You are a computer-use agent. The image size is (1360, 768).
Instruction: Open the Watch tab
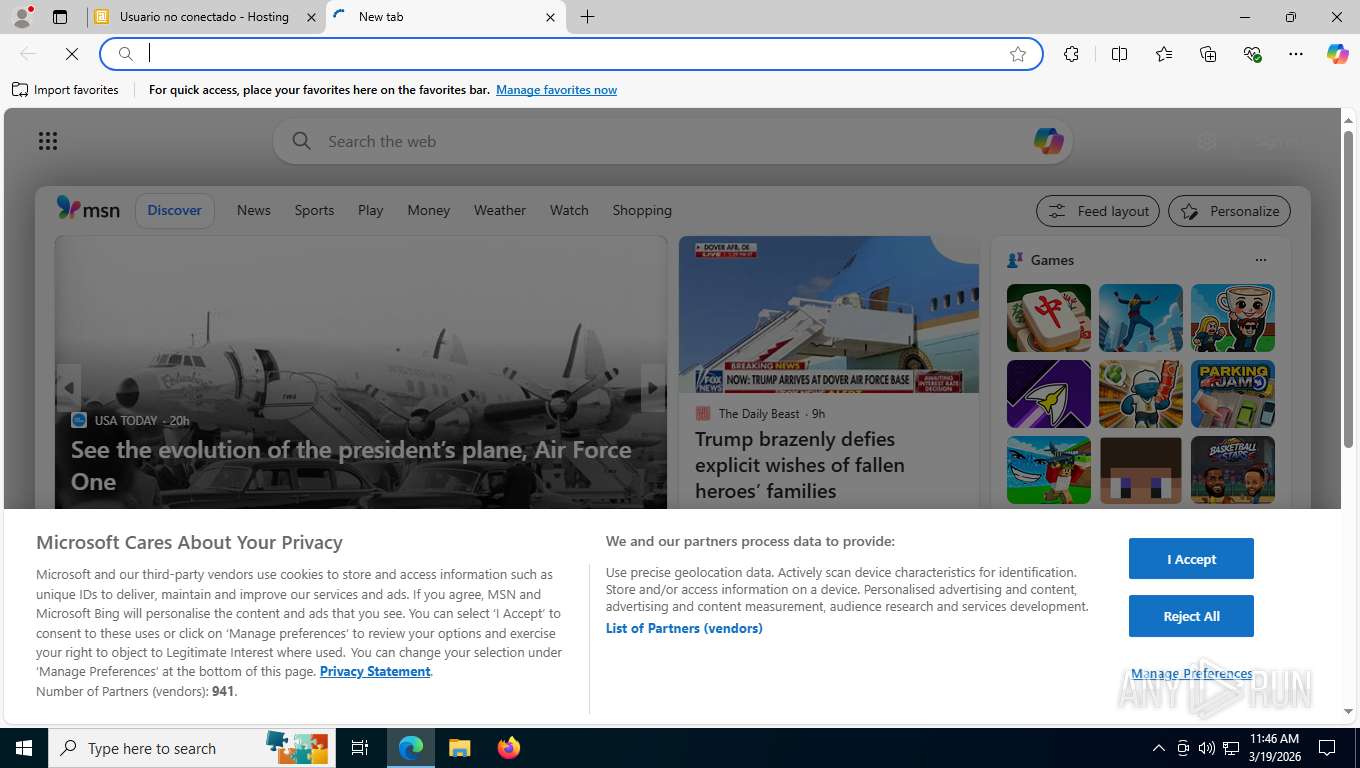tap(569, 210)
